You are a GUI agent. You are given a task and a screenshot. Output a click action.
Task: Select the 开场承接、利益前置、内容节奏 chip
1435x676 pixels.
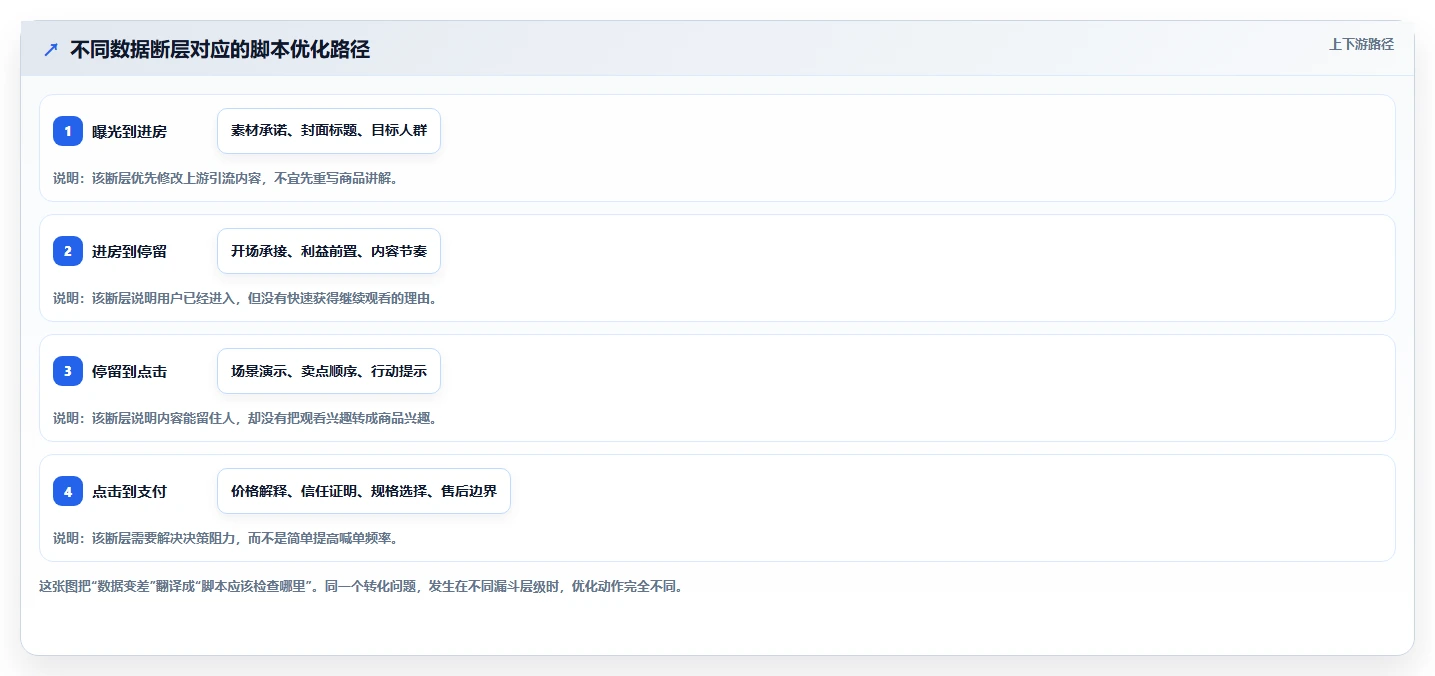click(329, 251)
